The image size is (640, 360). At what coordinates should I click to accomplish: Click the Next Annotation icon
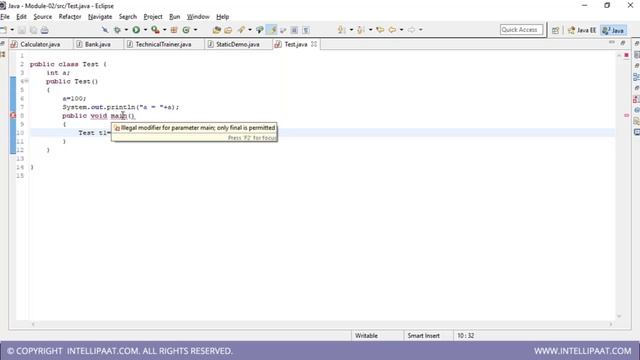(342, 30)
